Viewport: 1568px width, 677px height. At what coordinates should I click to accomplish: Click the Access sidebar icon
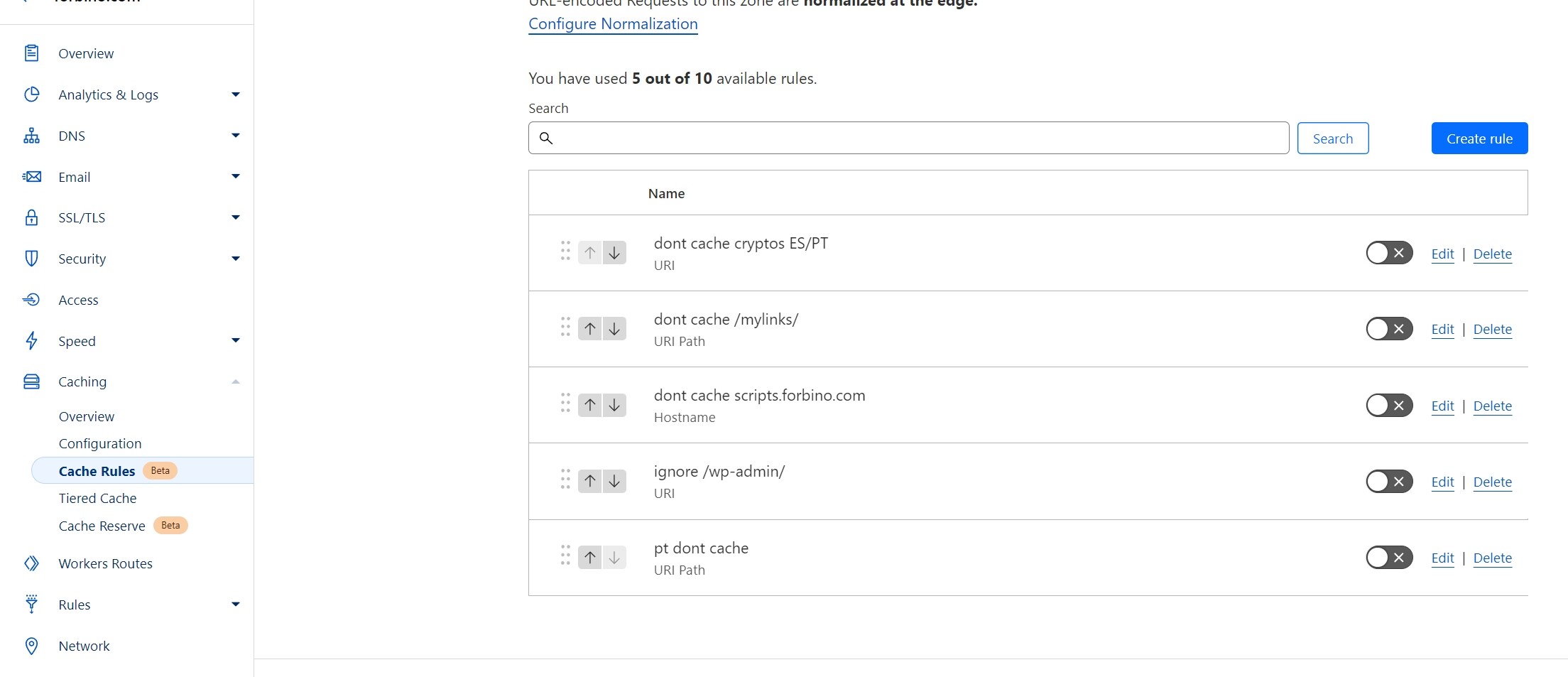[31, 300]
